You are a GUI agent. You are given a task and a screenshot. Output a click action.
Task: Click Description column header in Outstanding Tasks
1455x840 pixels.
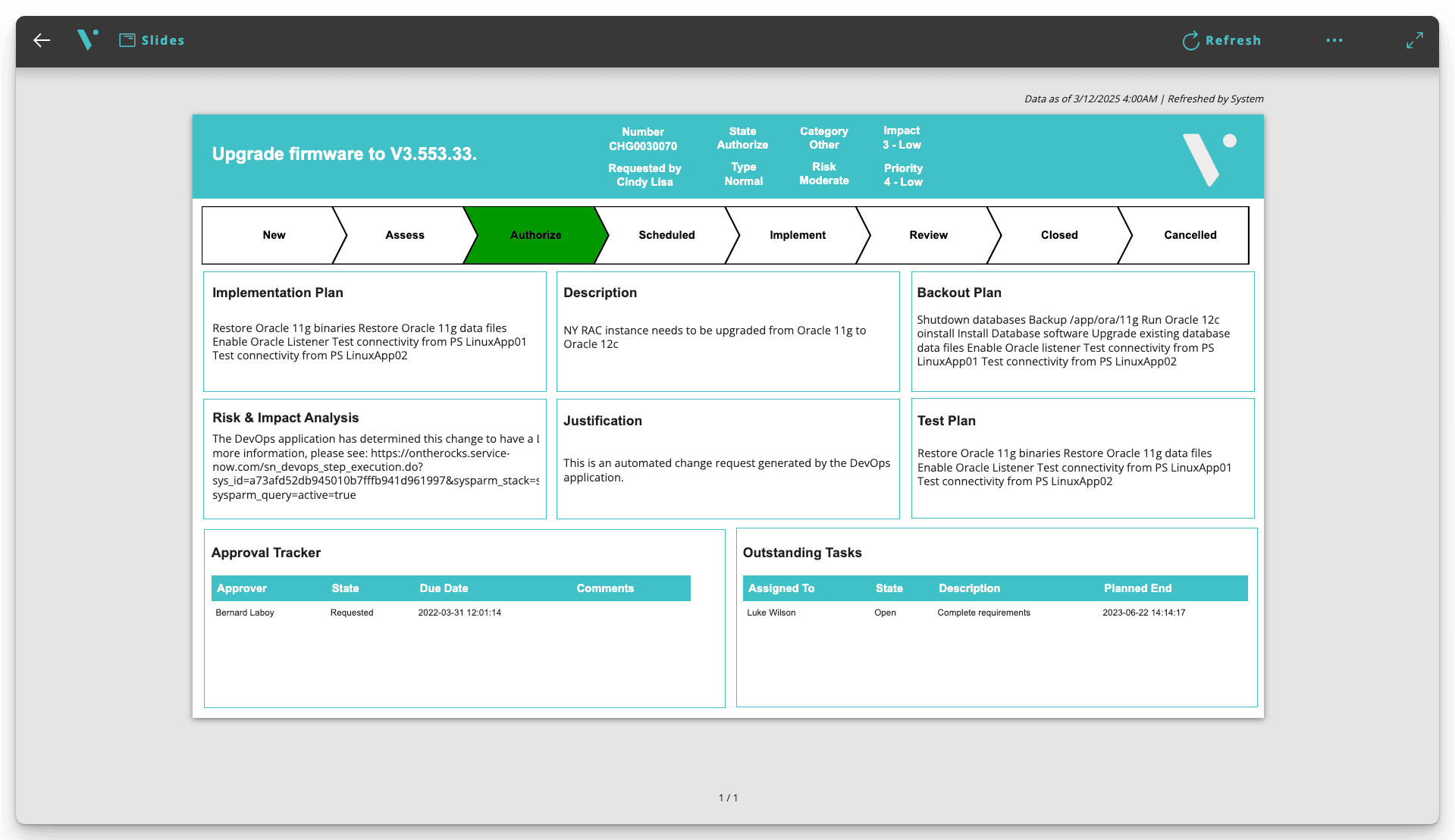[x=969, y=588]
